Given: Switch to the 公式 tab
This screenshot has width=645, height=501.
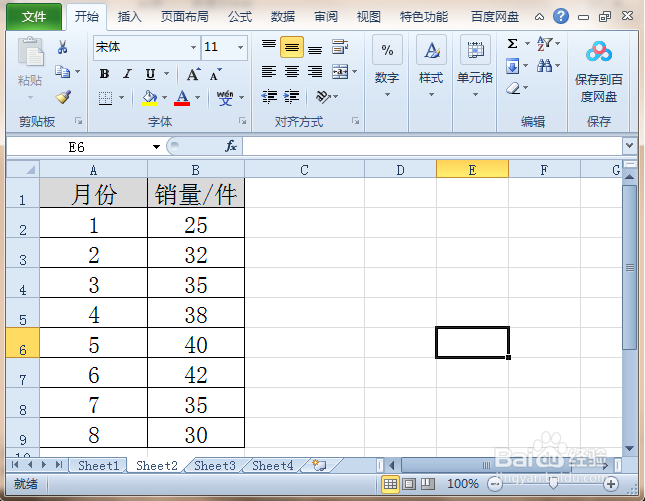Looking at the screenshot, I should pyautogui.click(x=240, y=17).
